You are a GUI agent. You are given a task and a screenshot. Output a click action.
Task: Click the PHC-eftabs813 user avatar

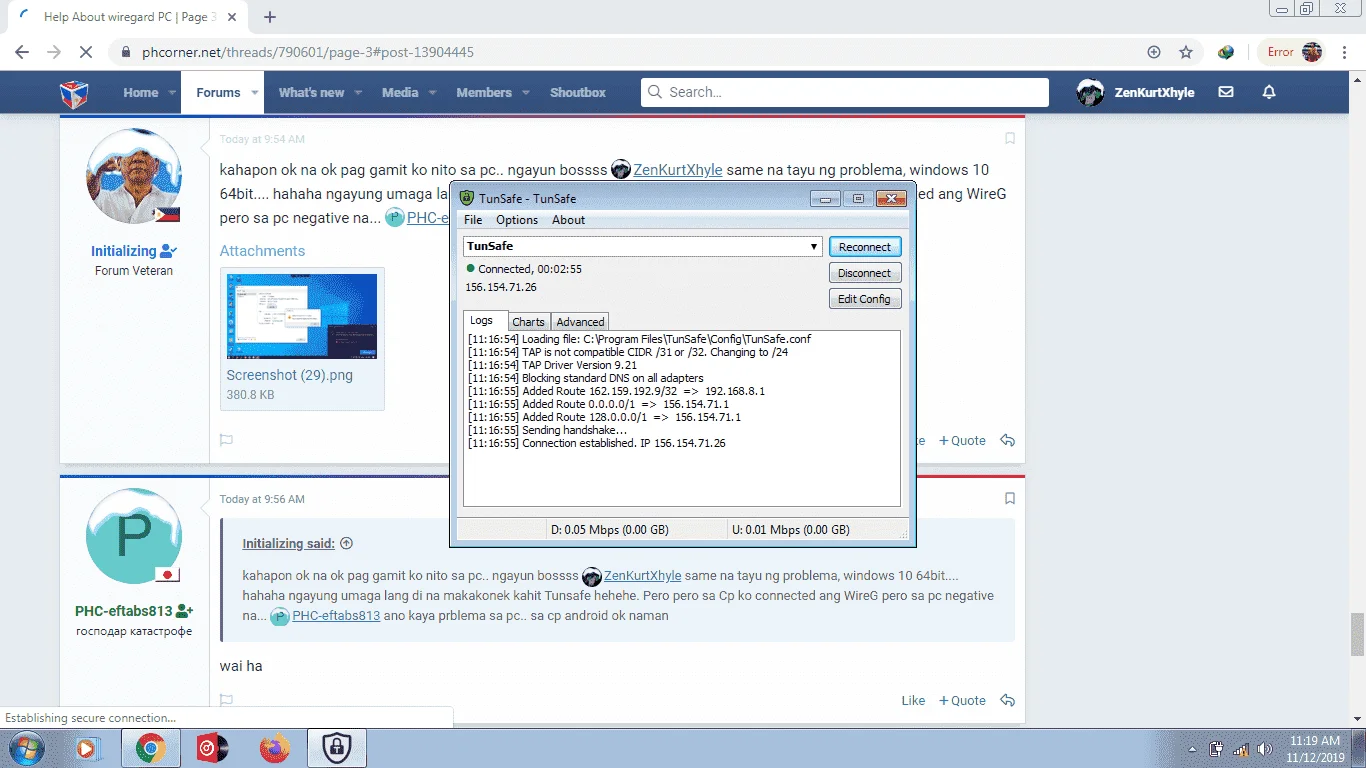(134, 536)
